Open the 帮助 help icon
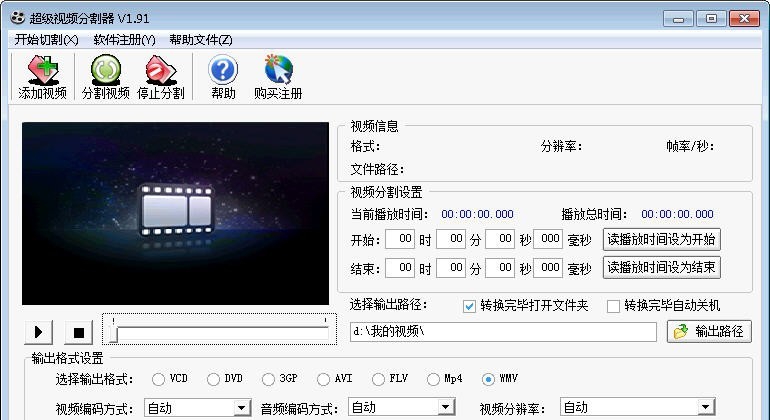The width and height of the screenshot is (770, 420). pyautogui.click(x=223, y=77)
